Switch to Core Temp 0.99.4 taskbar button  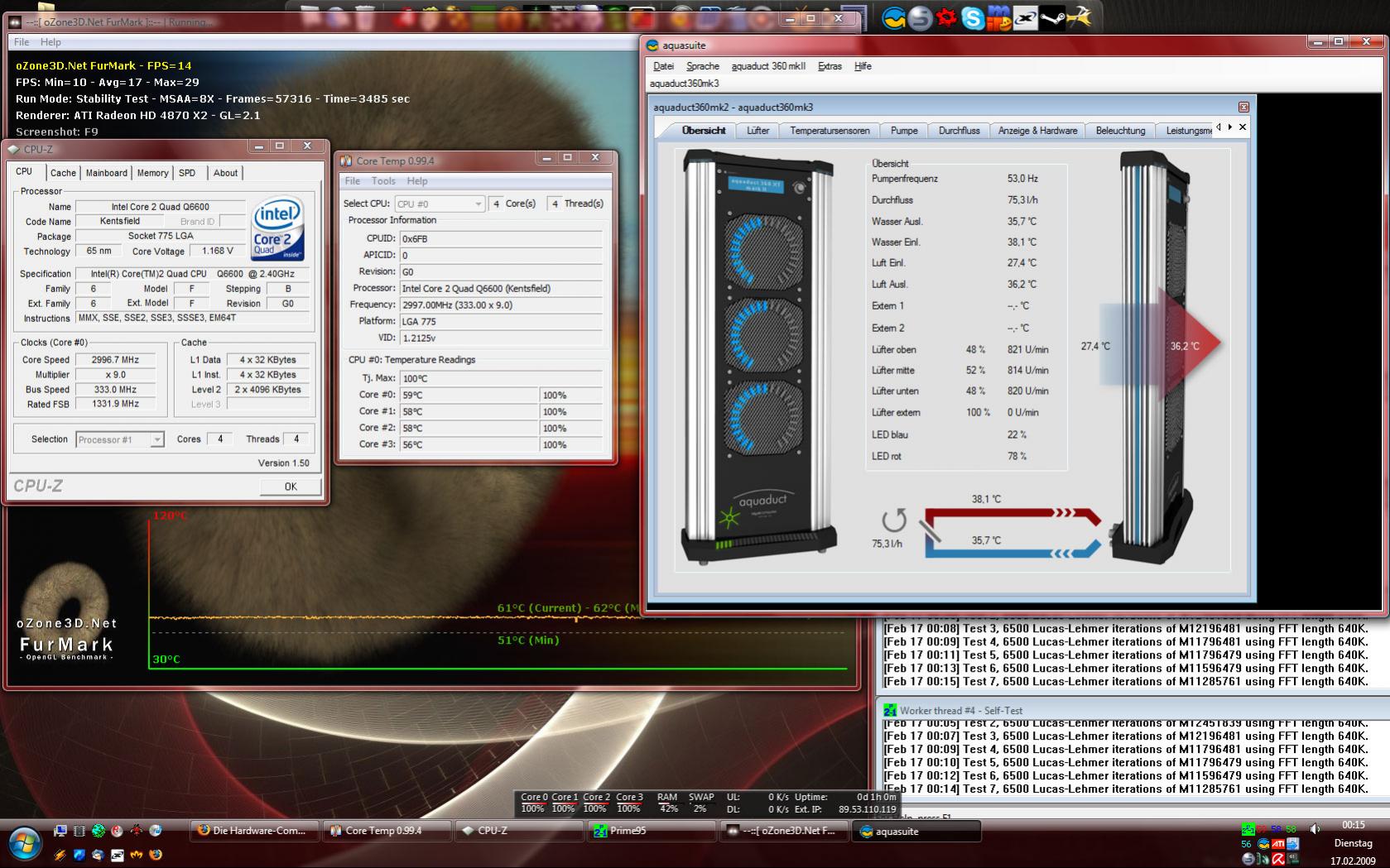(x=387, y=831)
